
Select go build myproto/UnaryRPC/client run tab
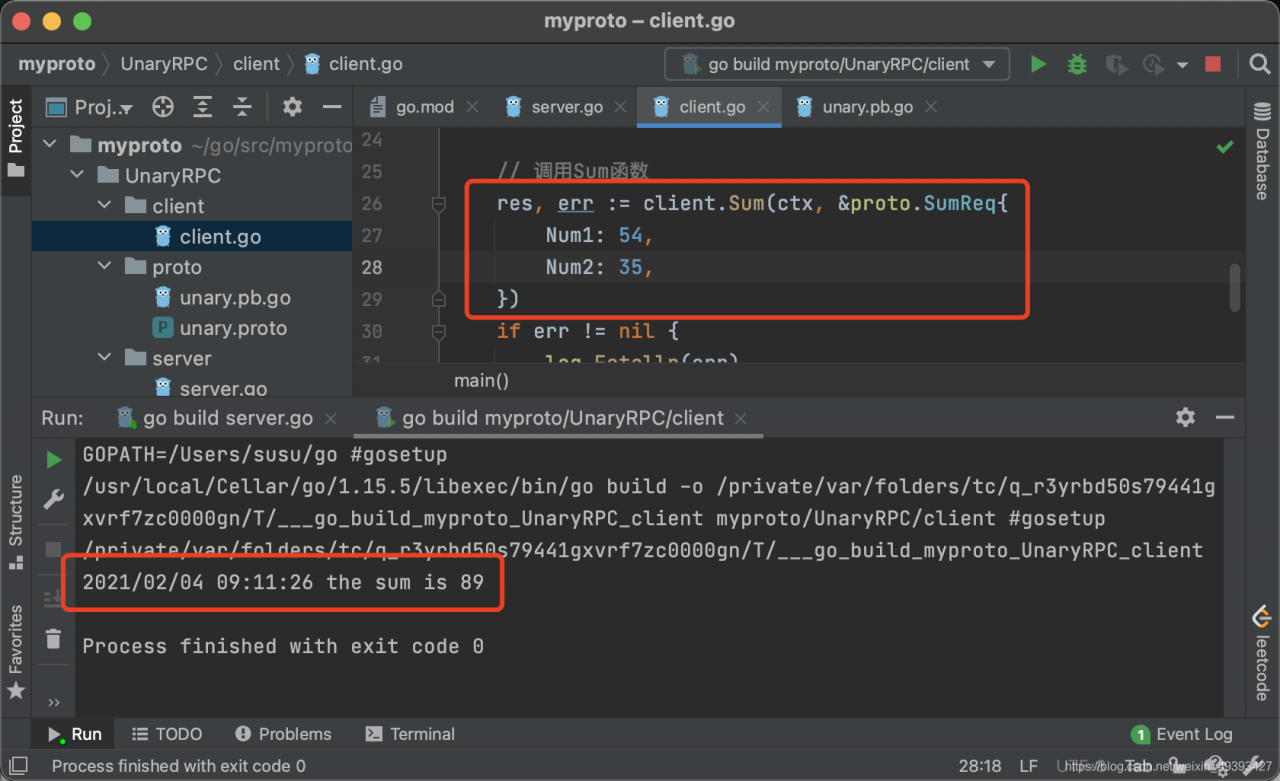(562, 418)
